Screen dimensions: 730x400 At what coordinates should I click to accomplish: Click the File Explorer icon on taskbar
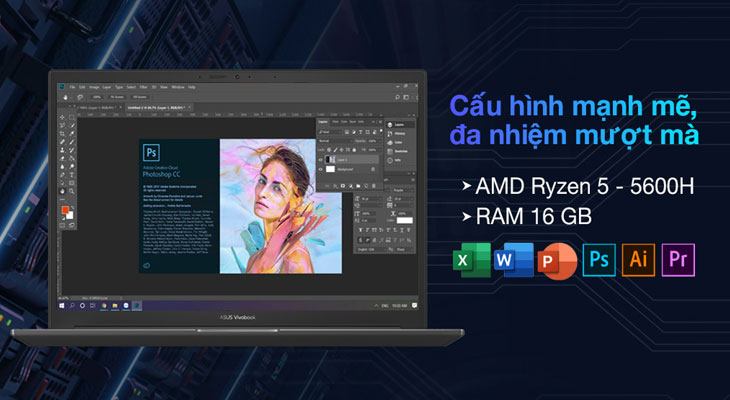pyautogui.click(x=115, y=305)
